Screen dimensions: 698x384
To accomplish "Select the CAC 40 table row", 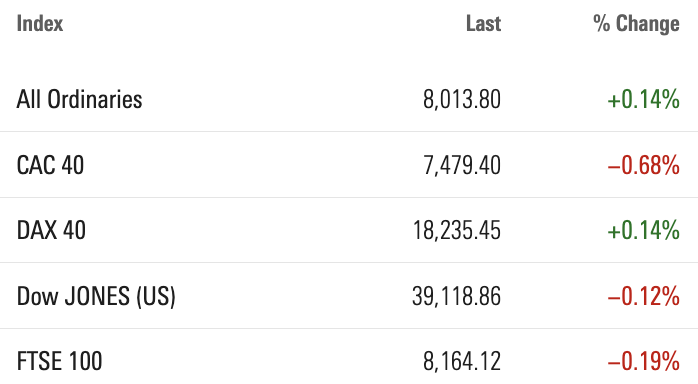I will click(x=349, y=165).
